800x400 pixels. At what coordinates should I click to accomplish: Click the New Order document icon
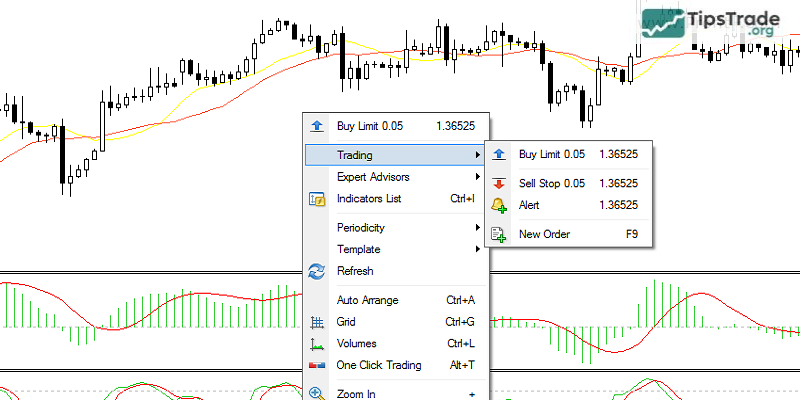(499, 234)
